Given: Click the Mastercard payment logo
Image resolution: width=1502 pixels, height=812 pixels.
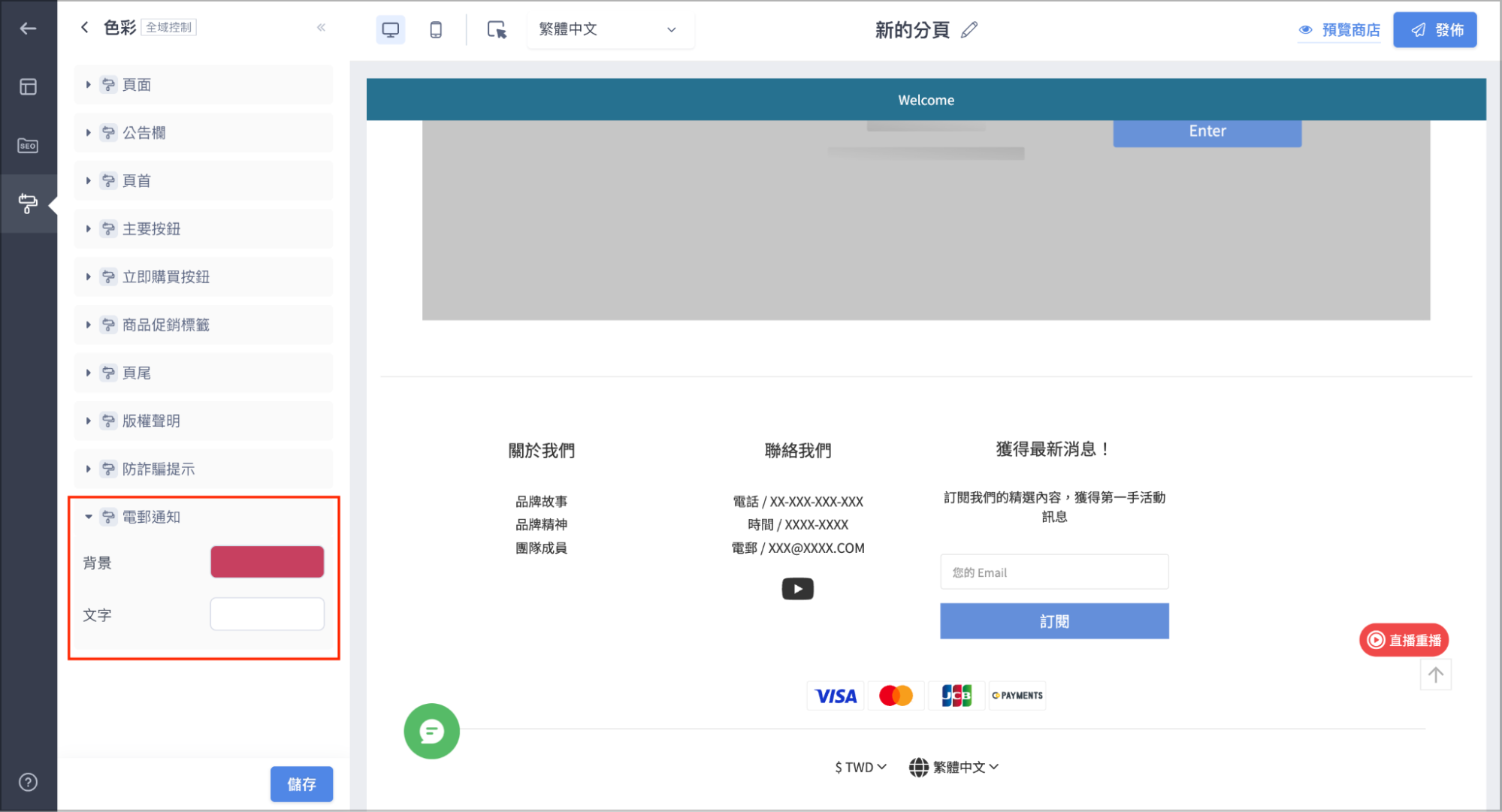Looking at the screenshot, I should point(896,696).
